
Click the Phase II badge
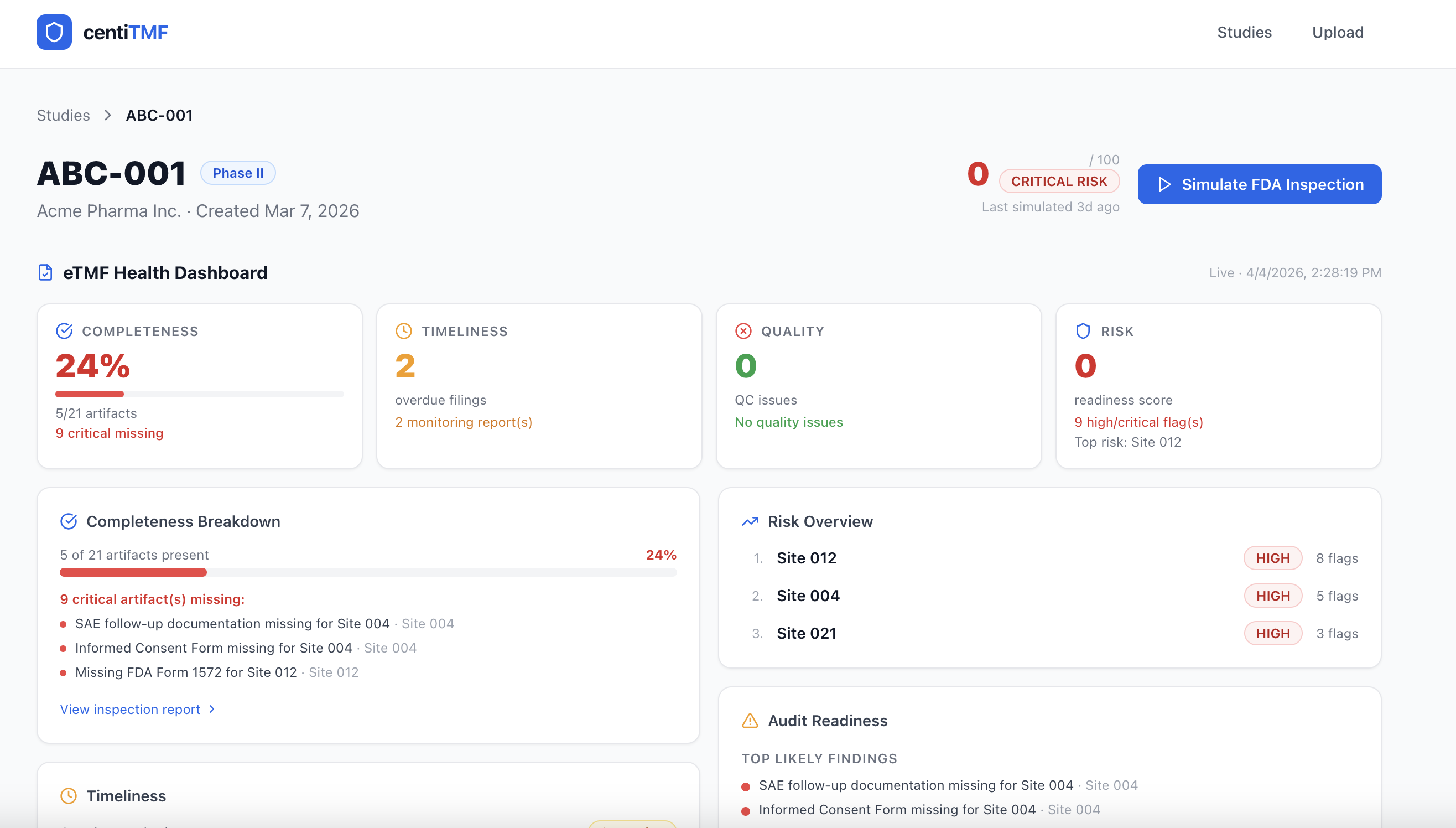[x=237, y=173]
